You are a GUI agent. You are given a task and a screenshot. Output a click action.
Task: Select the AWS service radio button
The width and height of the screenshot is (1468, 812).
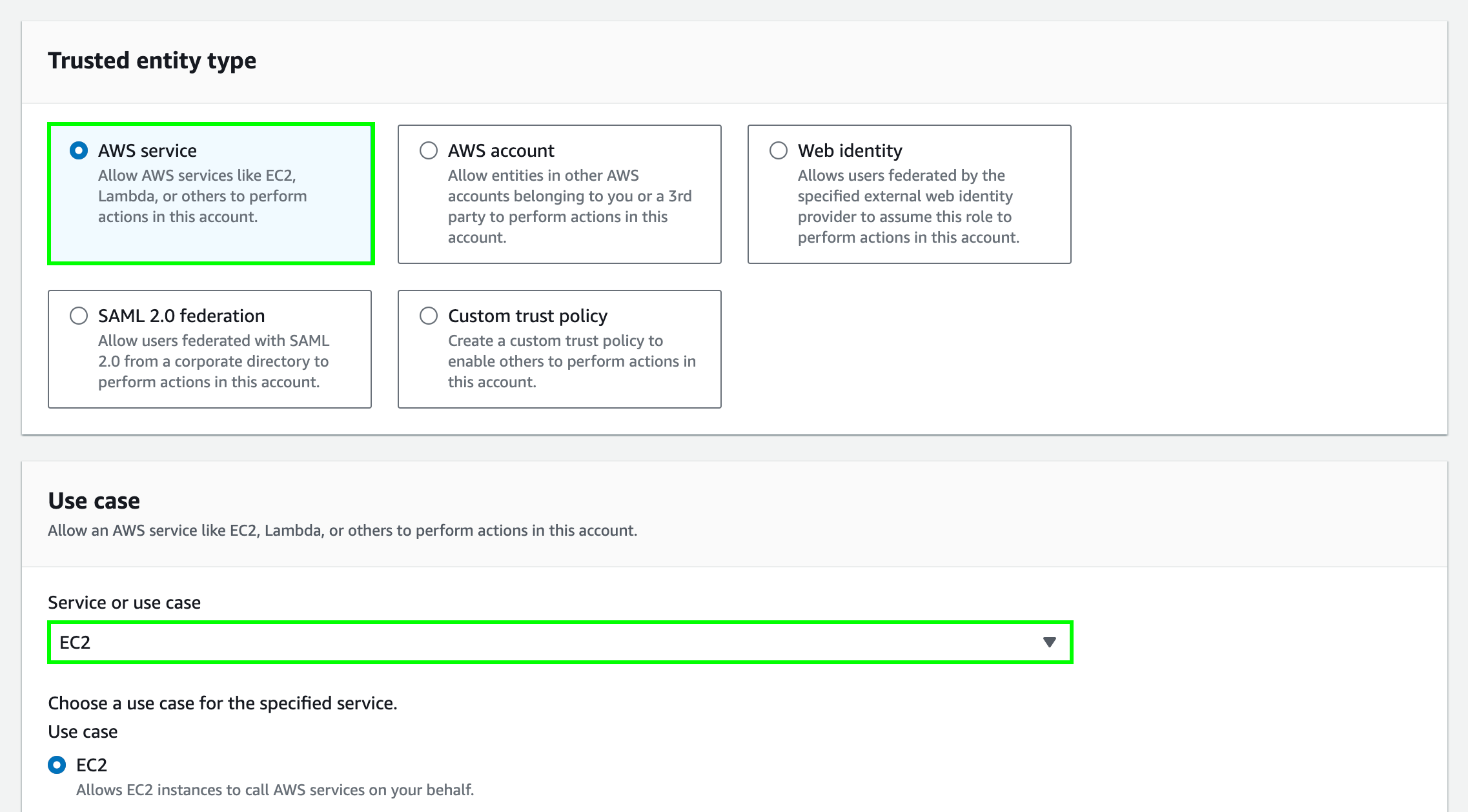tap(79, 150)
